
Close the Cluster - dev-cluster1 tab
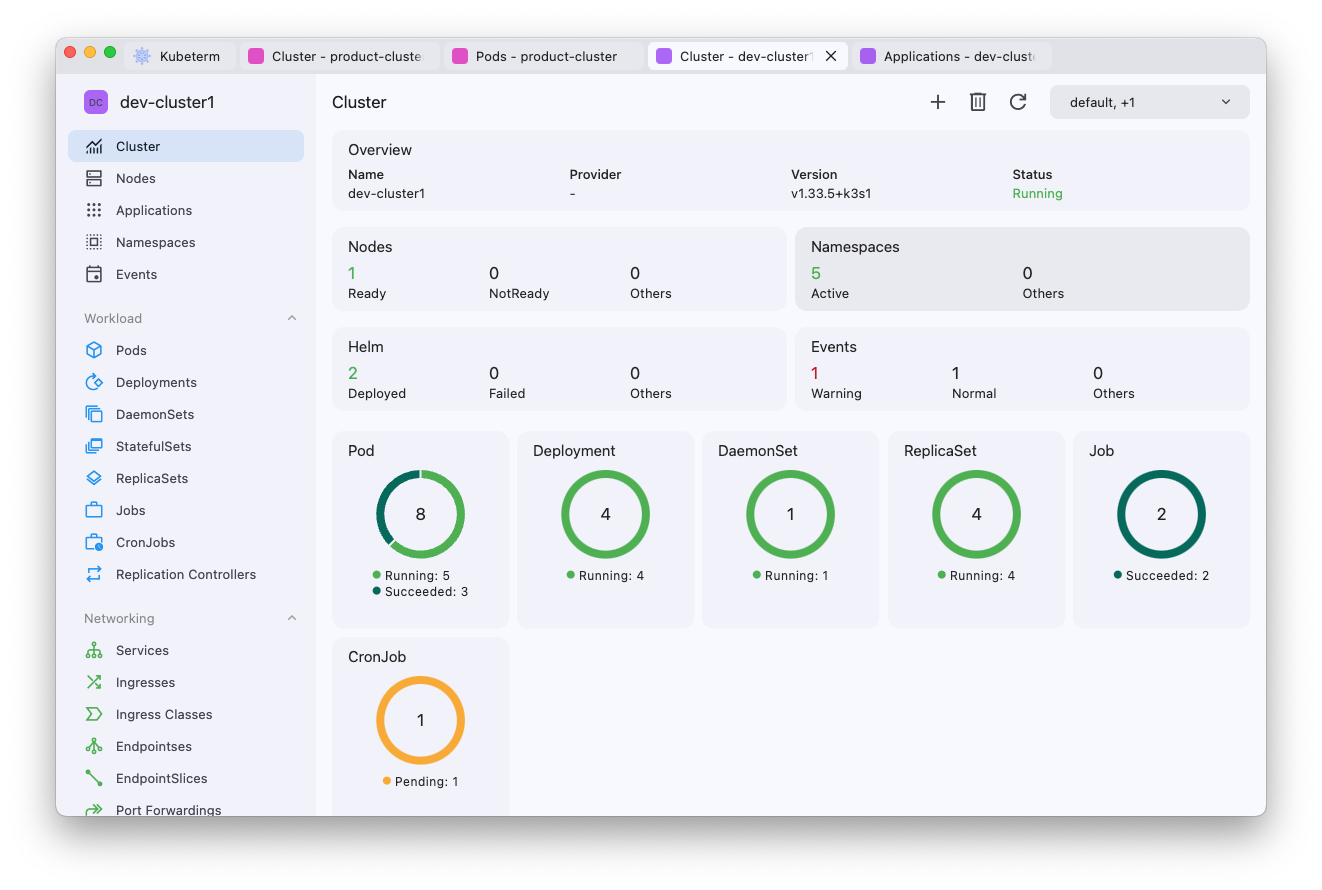point(831,56)
